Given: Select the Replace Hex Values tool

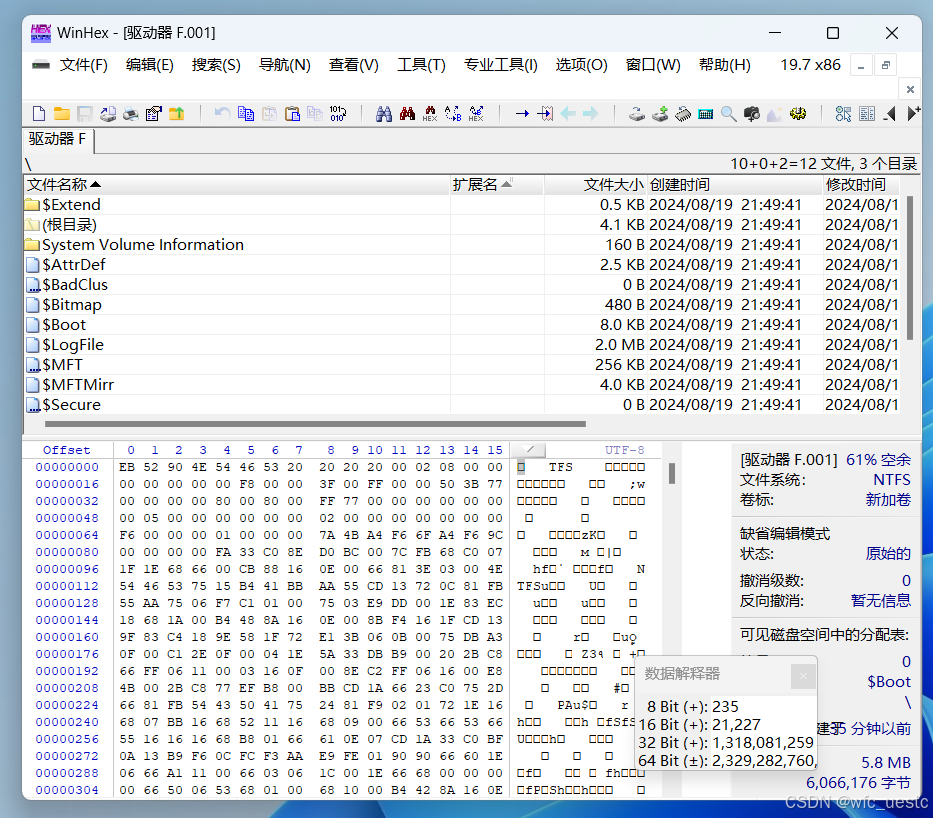Looking at the screenshot, I should click(476, 113).
